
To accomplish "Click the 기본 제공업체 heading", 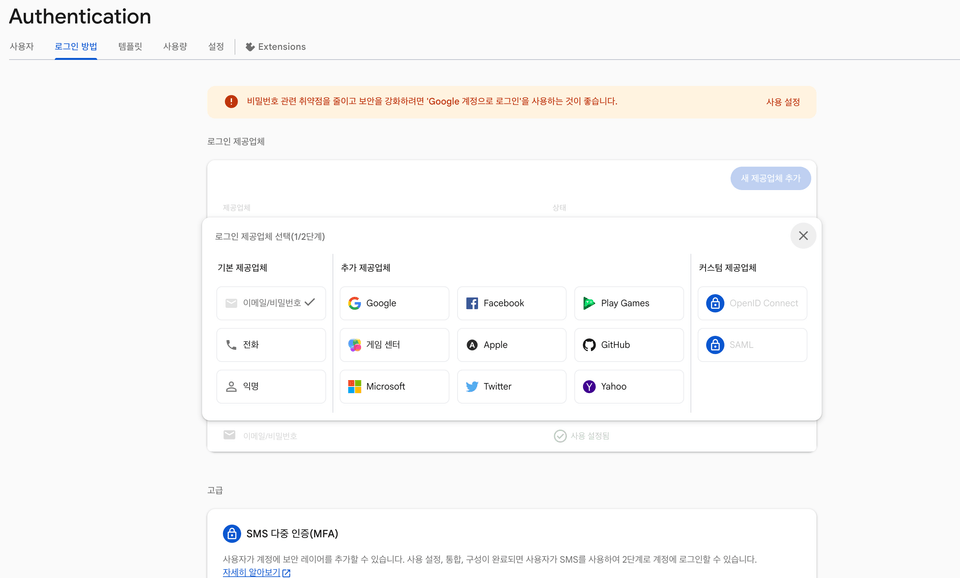I will [x=242, y=268].
